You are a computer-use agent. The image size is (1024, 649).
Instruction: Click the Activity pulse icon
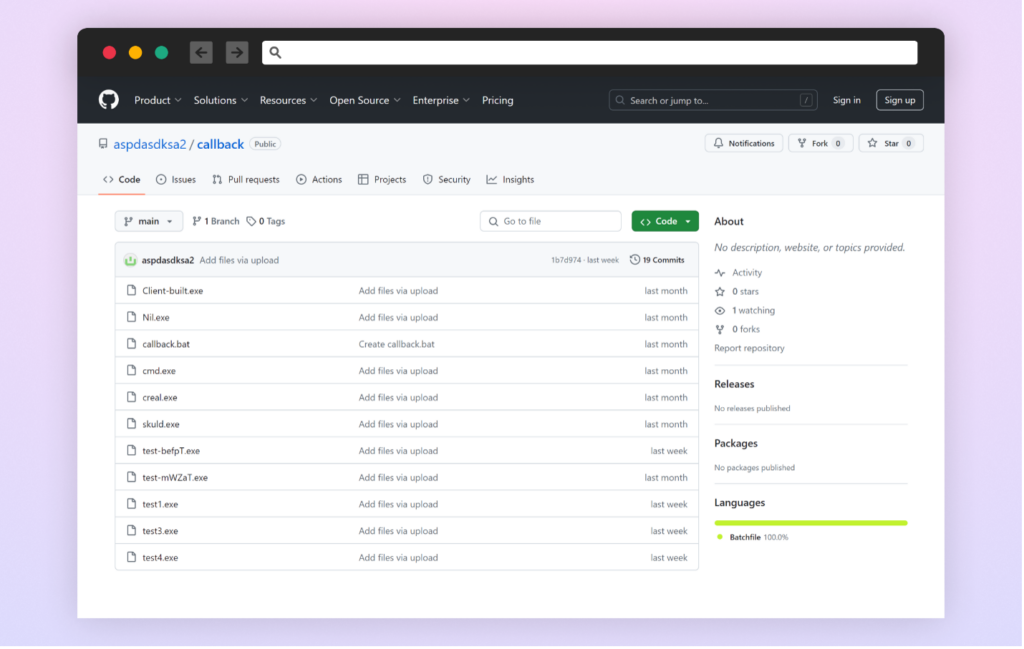tap(720, 273)
